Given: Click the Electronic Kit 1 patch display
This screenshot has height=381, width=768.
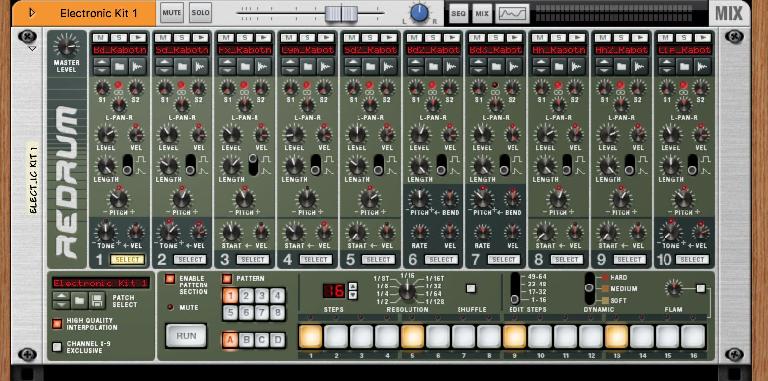Looking at the screenshot, I should point(101,283).
